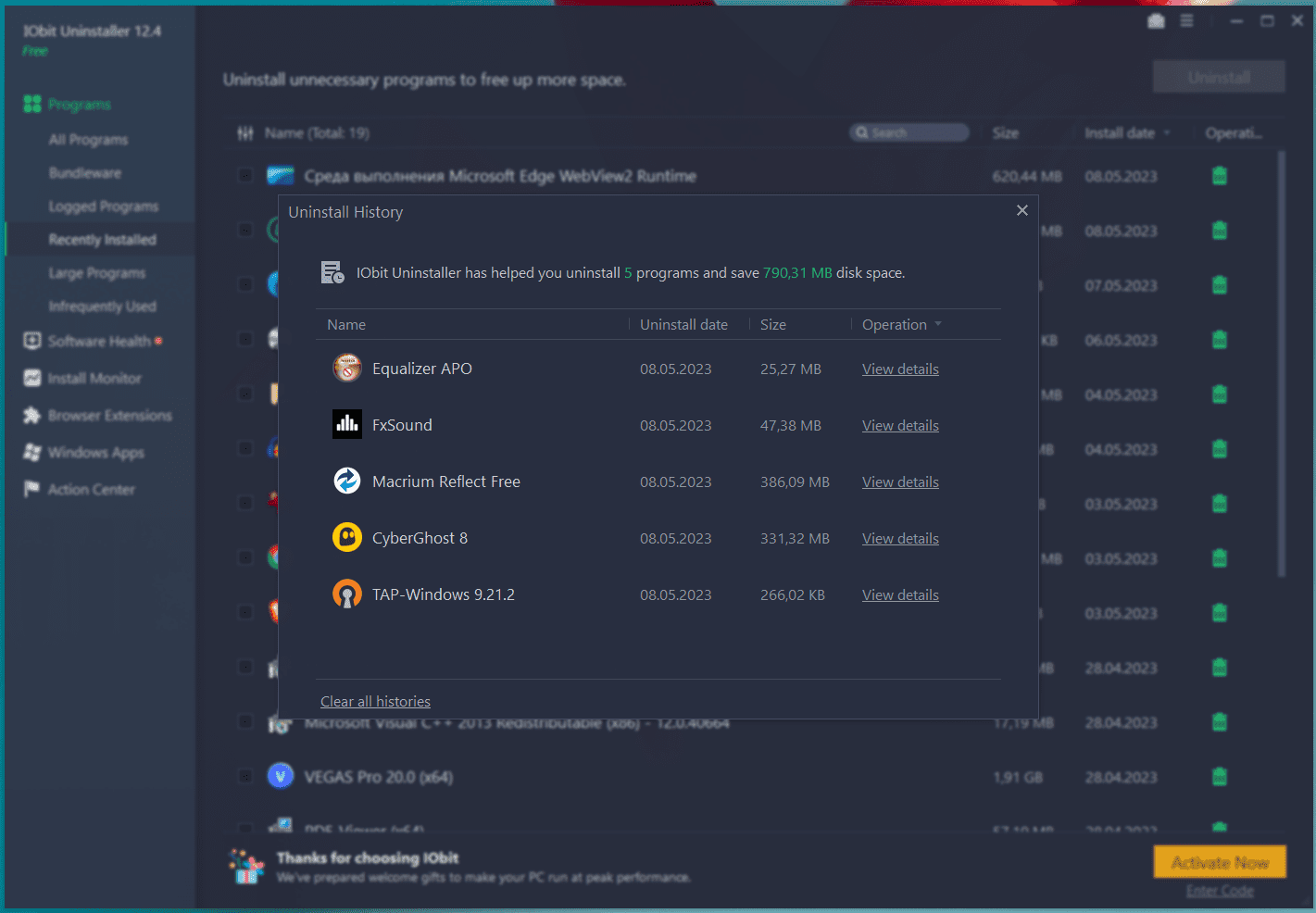Tick the checkbox for VEGAS Pro 20.0

coord(245,777)
